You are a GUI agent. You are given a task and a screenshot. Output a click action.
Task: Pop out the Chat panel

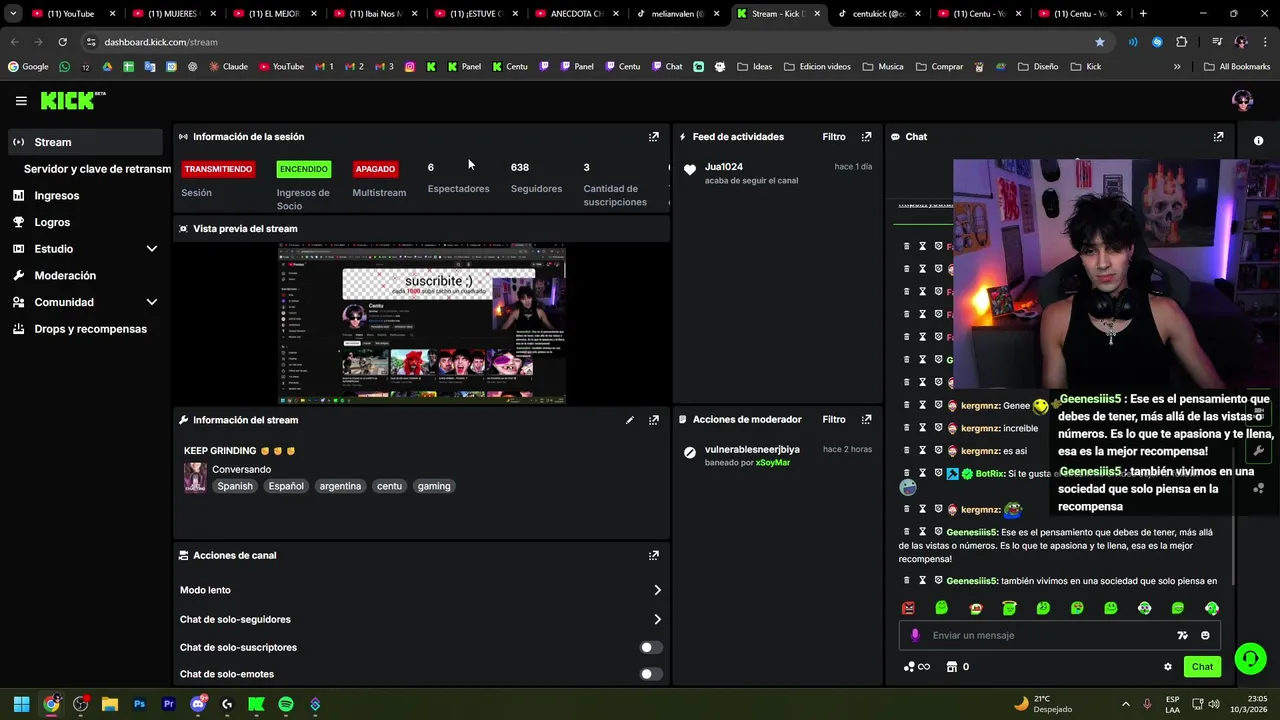1218,137
